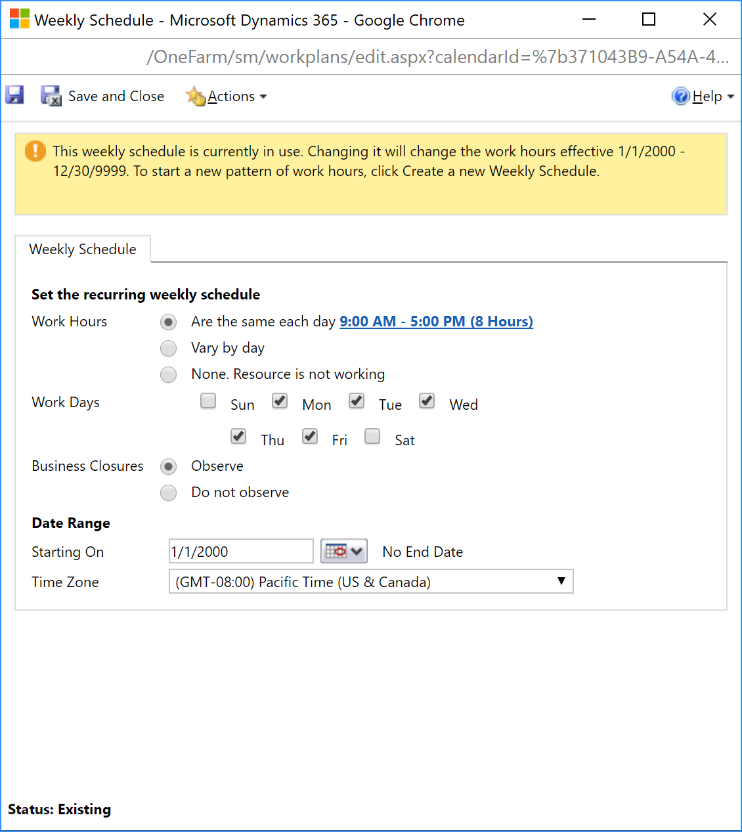This screenshot has width=742, height=832.
Task: Click the Save disk icon
Action: 15,96
